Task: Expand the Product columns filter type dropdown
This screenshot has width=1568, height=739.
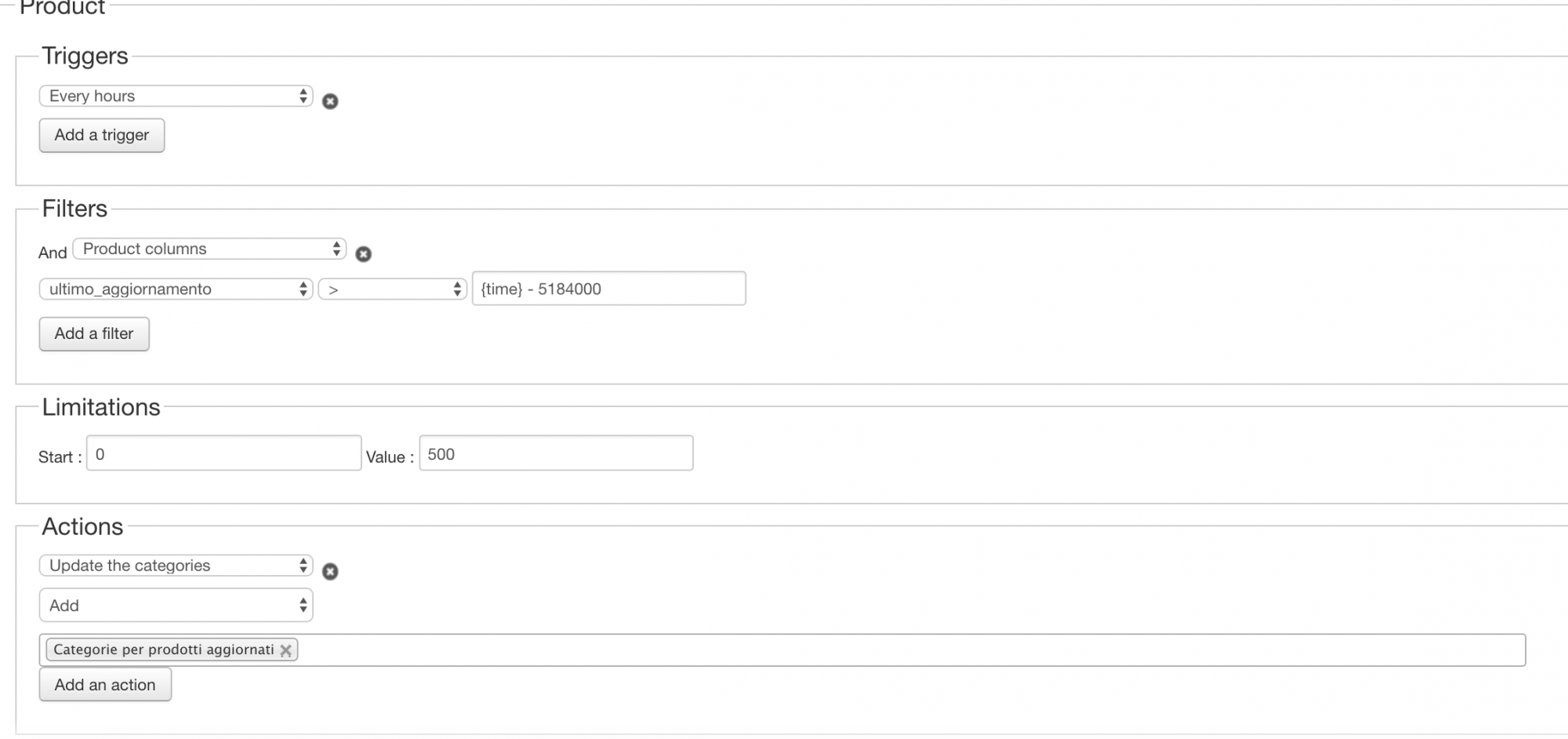Action: click(x=209, y=249)
